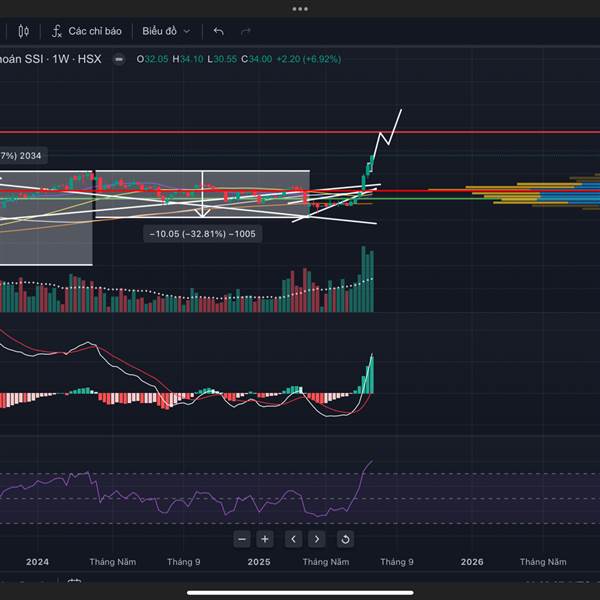The width and height of the screenshot is (600, 600).
Task: Select the low price value L30.55
Action: [x=222, y=59]
